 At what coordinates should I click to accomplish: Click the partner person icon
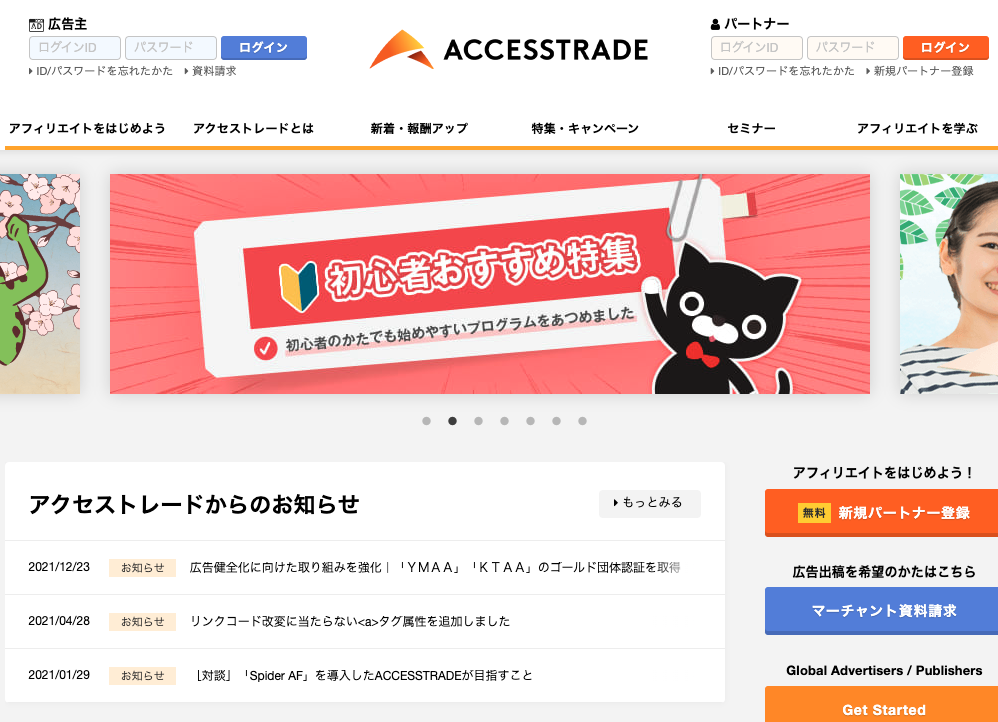(715, 25)
